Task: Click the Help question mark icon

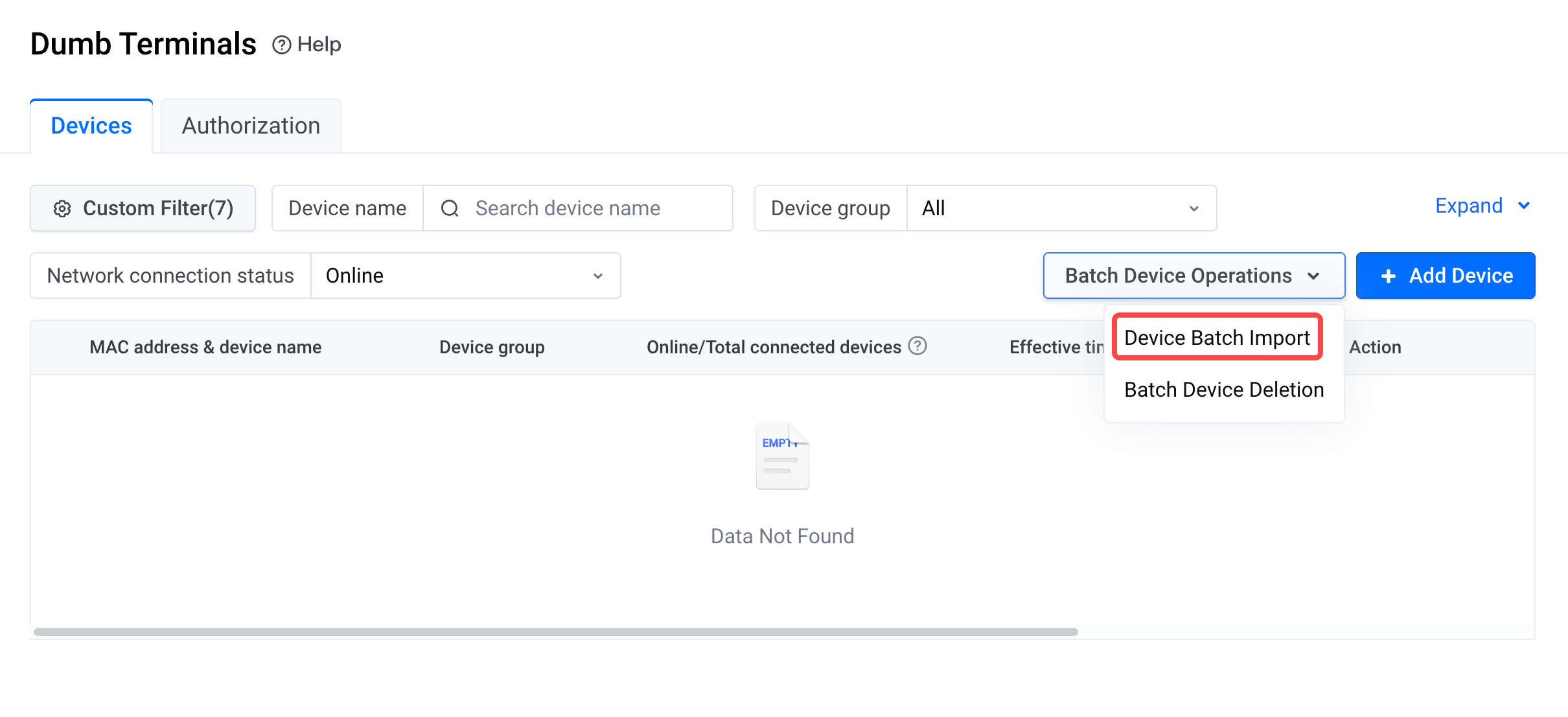Action: 281,45
